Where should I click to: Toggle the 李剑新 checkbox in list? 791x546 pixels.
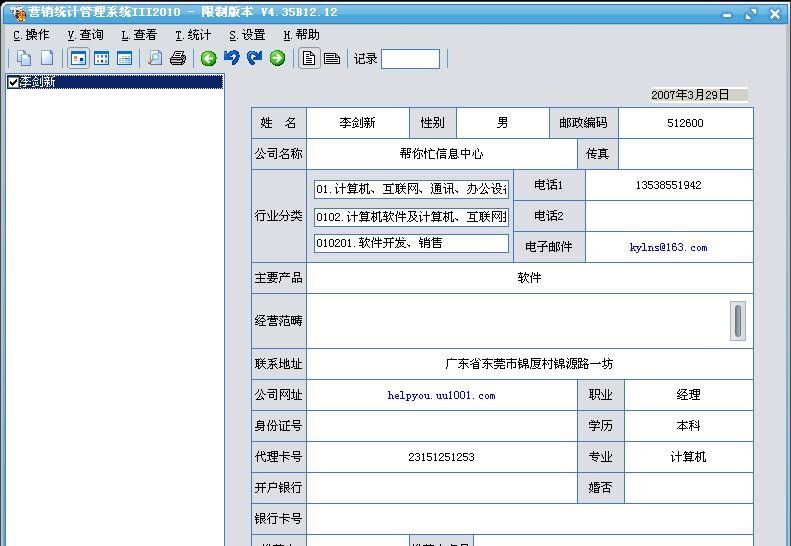pyautogui.click(x=13, y=82)
